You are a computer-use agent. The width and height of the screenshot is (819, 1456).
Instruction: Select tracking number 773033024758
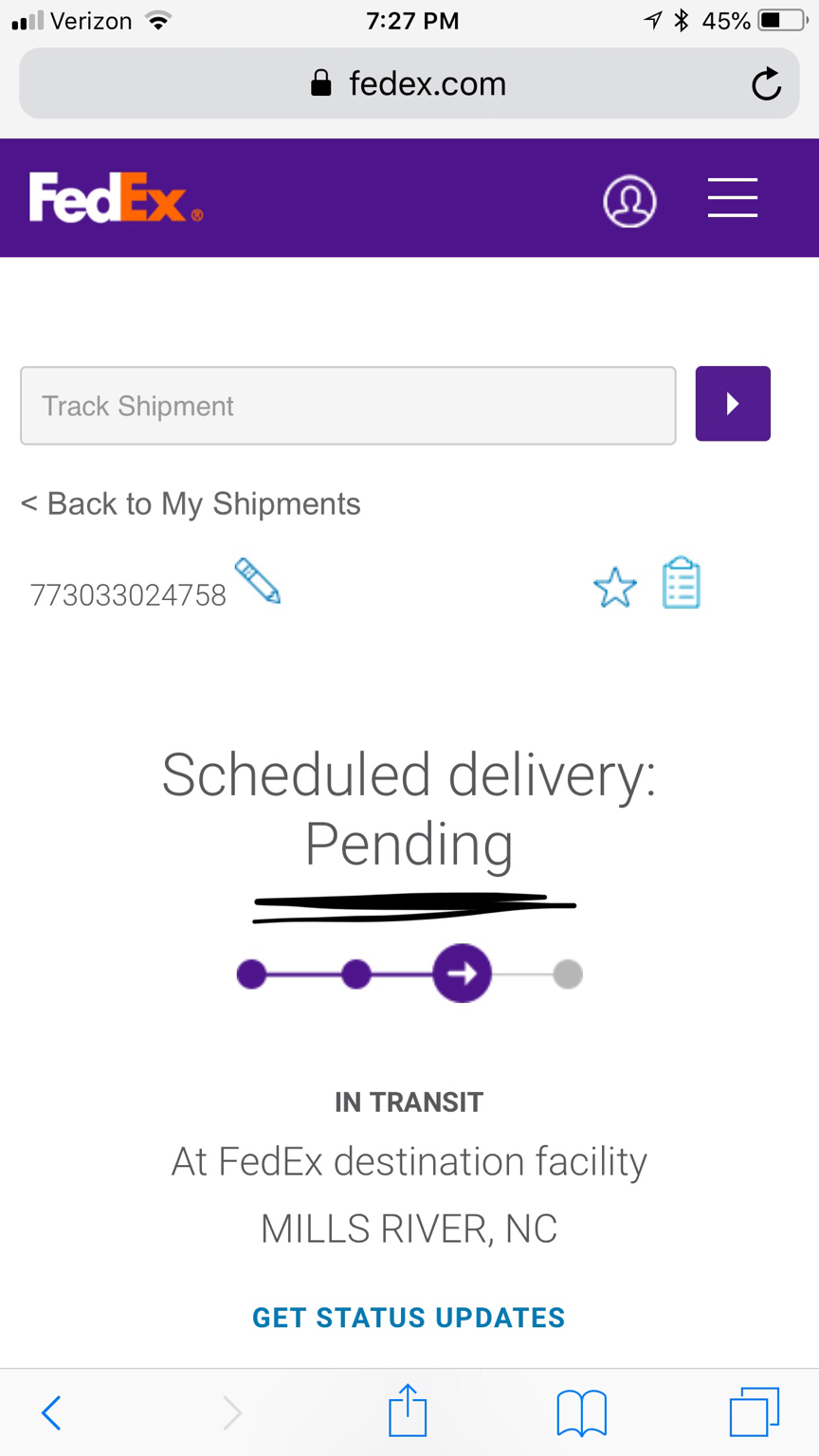click(128, 595)
